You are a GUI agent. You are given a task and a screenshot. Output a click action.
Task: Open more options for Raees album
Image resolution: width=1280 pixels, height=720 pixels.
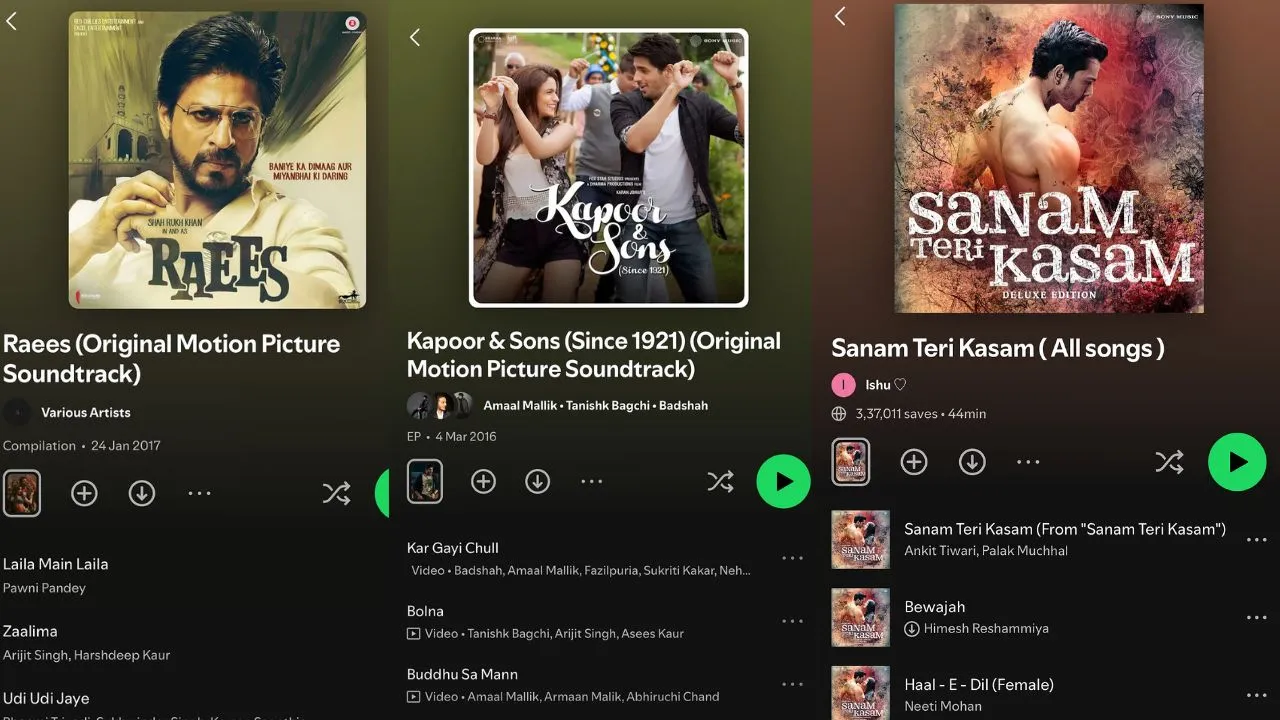point(200,493)
